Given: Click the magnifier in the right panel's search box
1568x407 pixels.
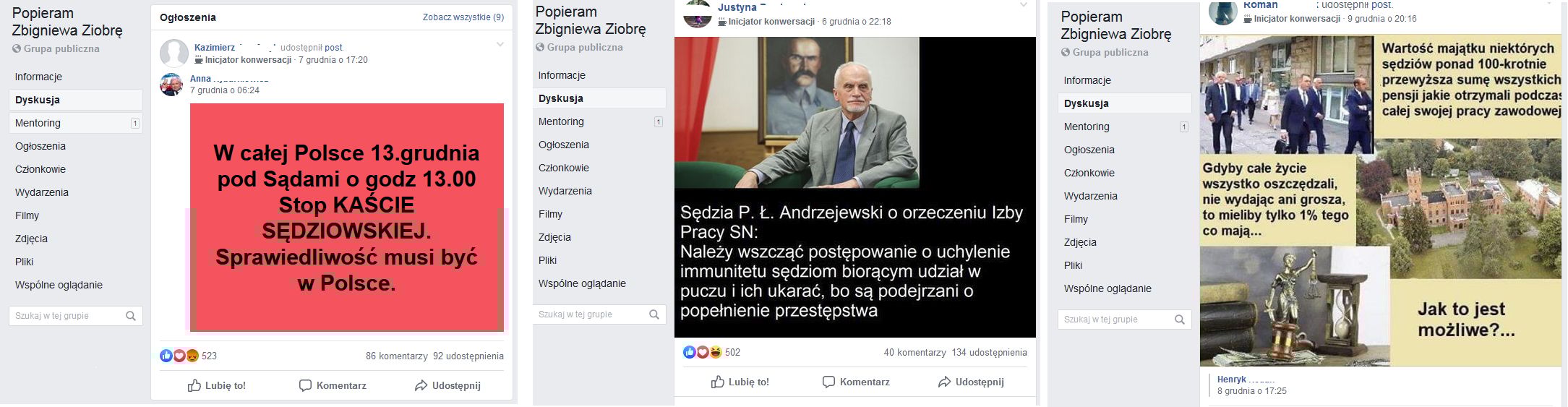Looking at the screenshot, I should [x=1180, y=320].
